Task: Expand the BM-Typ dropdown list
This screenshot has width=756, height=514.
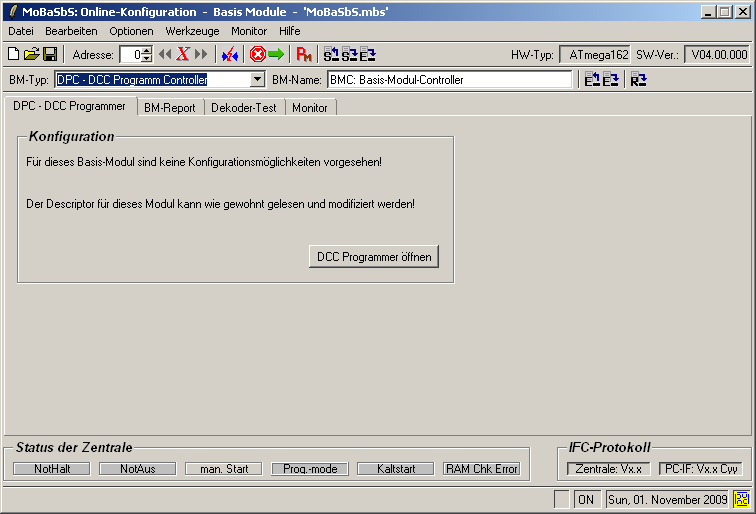Action: pos(257,80)
